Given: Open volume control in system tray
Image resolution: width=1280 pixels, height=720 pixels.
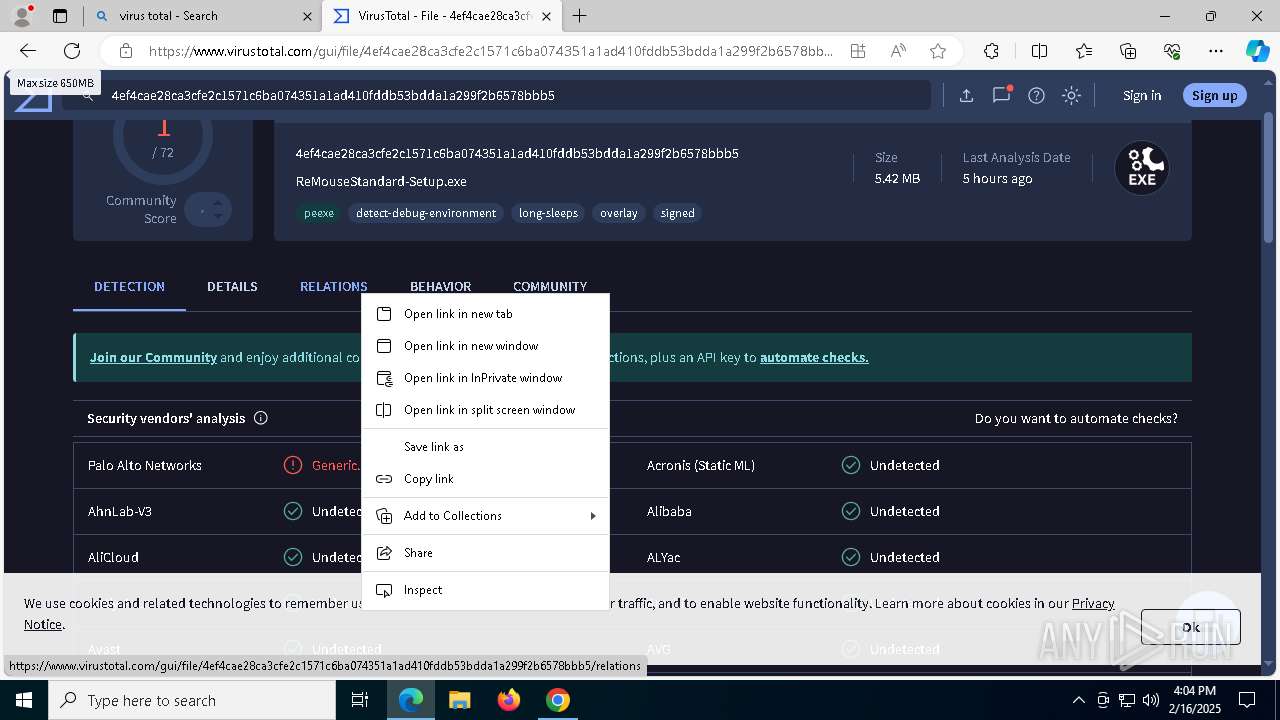Looking at the screenshot, I should (1151, 700).
